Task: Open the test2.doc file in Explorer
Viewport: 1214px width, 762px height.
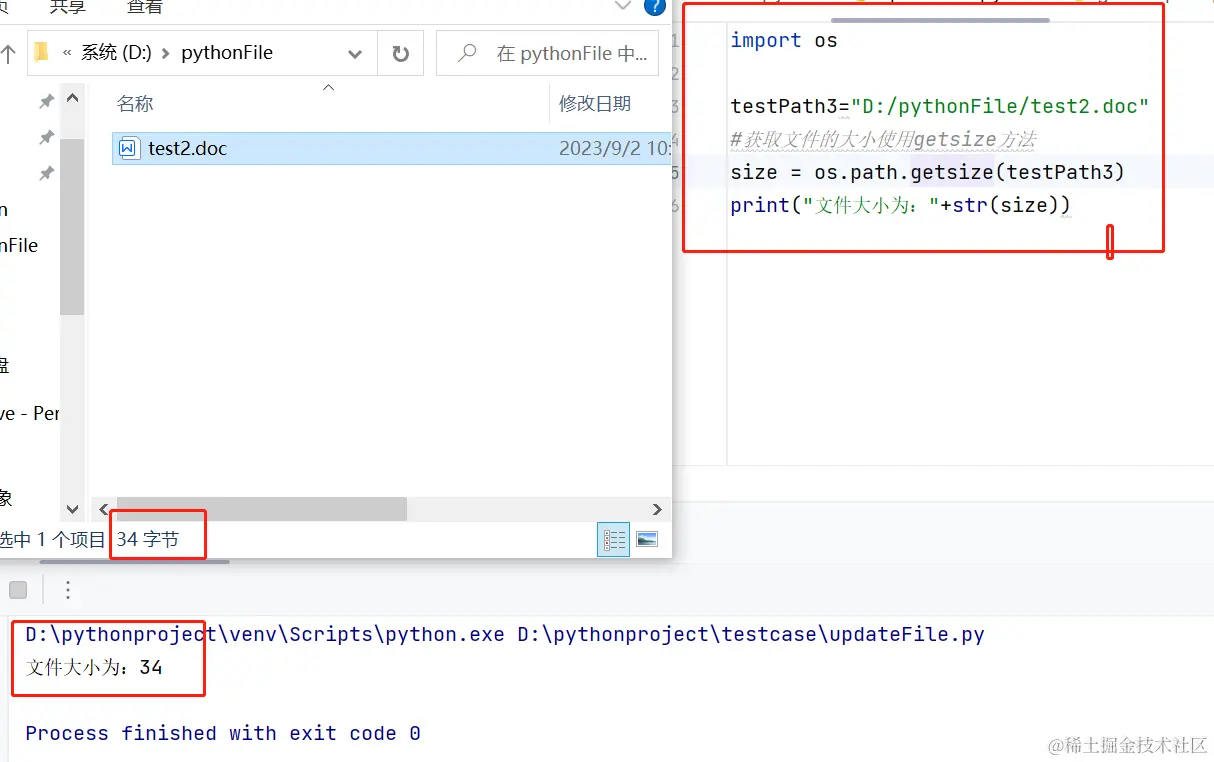Action: (188, 149)
